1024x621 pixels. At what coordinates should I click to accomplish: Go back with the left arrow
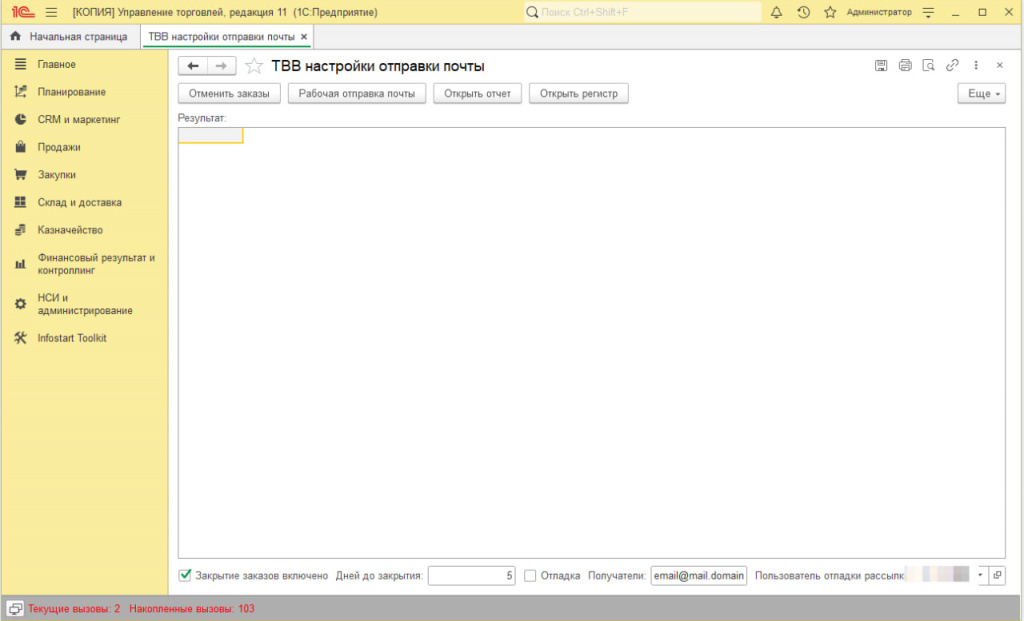(193, 66)
